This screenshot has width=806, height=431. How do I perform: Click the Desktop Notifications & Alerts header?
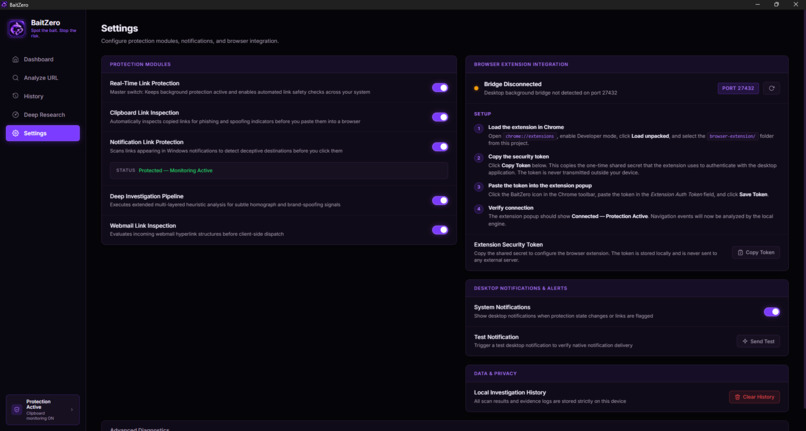[520, 288]
